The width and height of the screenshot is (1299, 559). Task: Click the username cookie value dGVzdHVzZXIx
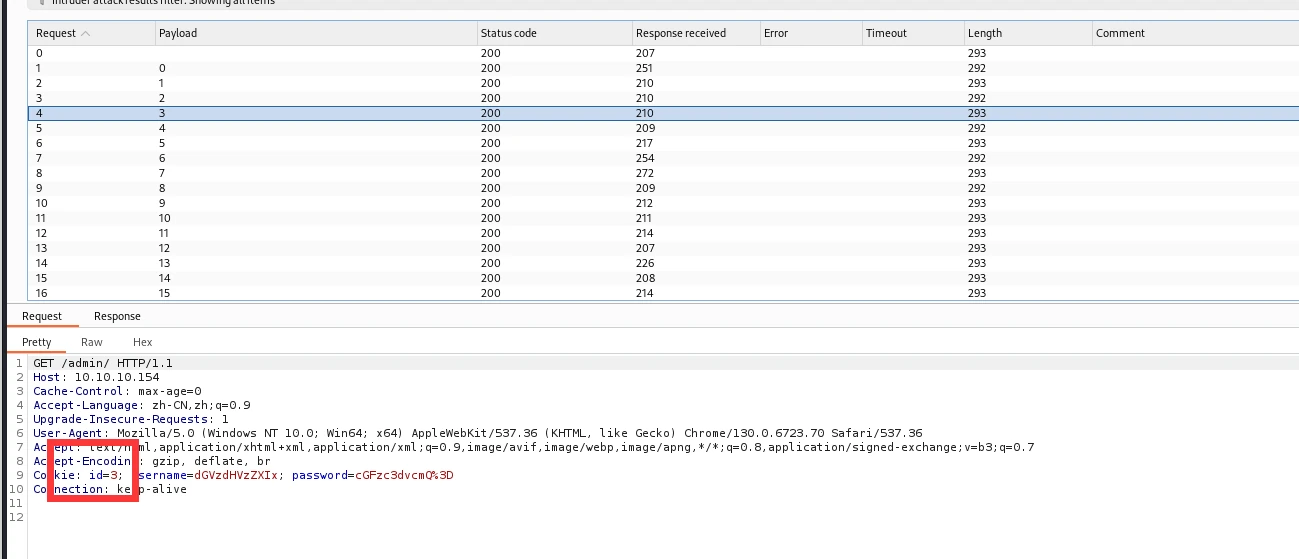pos(236,475)
